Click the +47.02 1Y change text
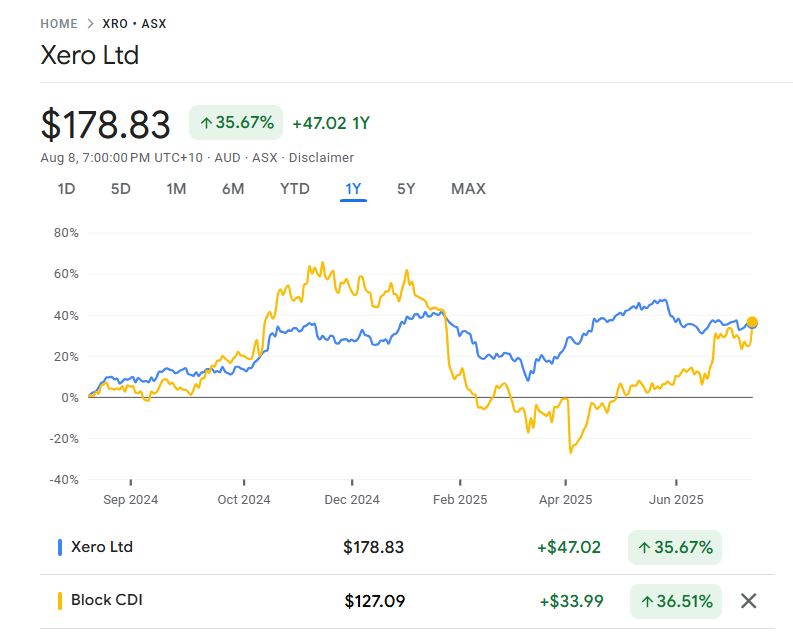The height and width of the screenshot is (637, 793). coord(331,123)
